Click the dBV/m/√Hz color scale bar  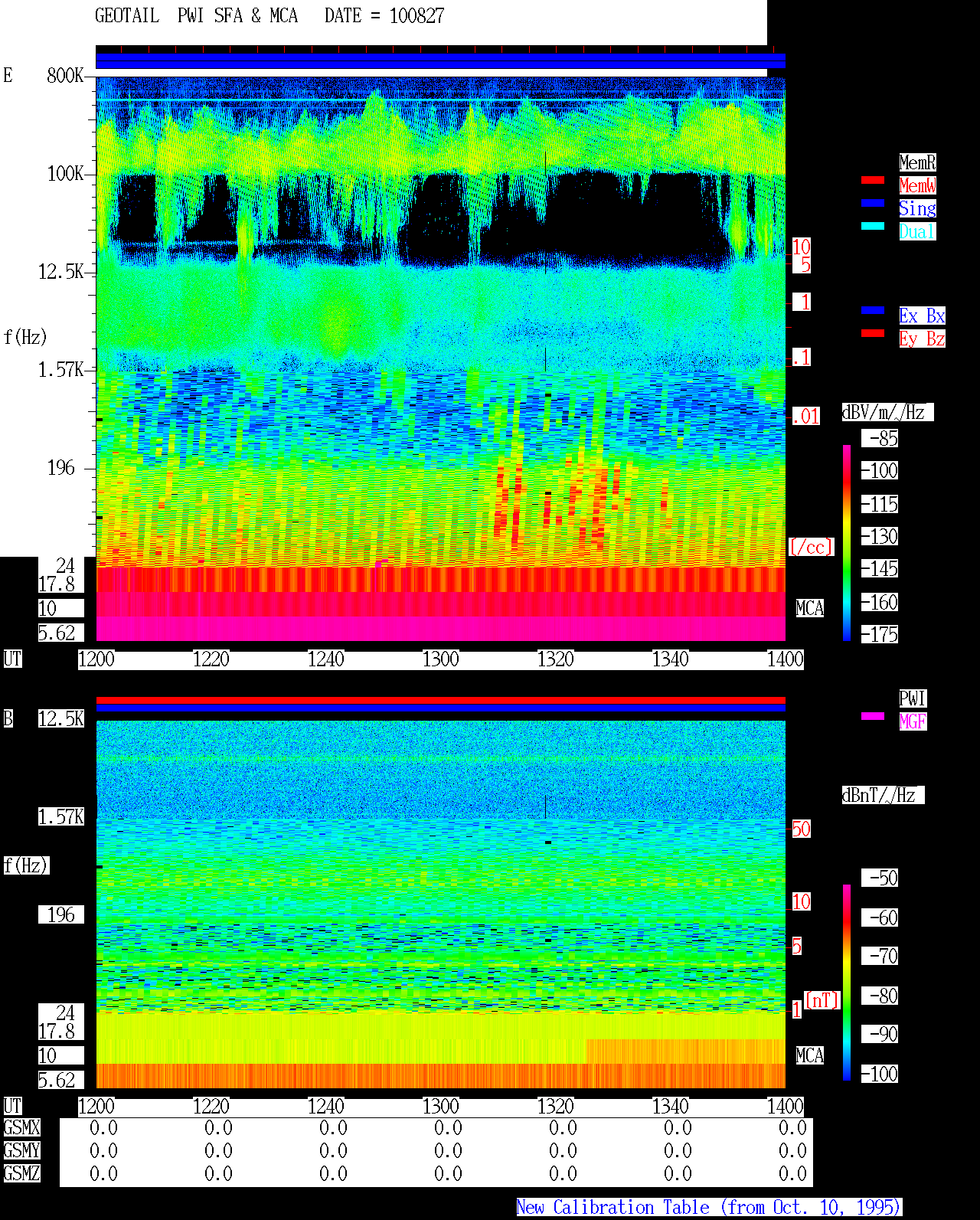pyautogui.click(x=847, y=542)
